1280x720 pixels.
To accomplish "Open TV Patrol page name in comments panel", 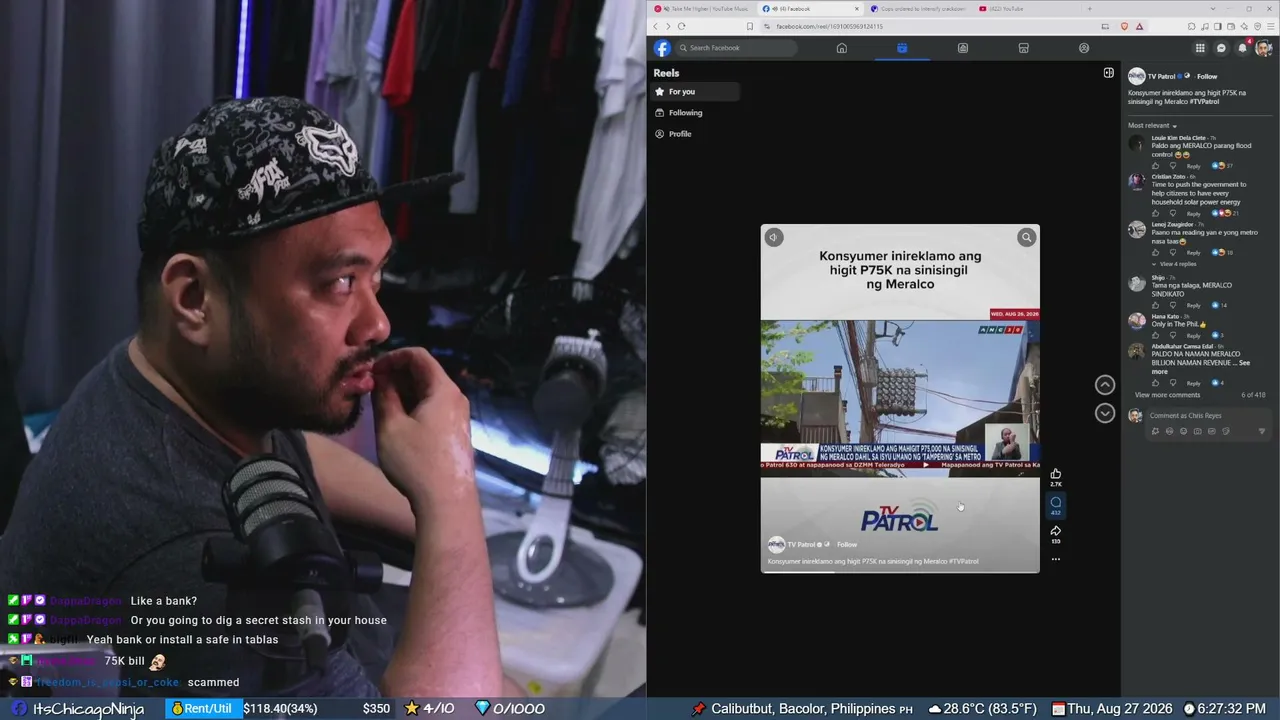I will tap(1161, 77).
